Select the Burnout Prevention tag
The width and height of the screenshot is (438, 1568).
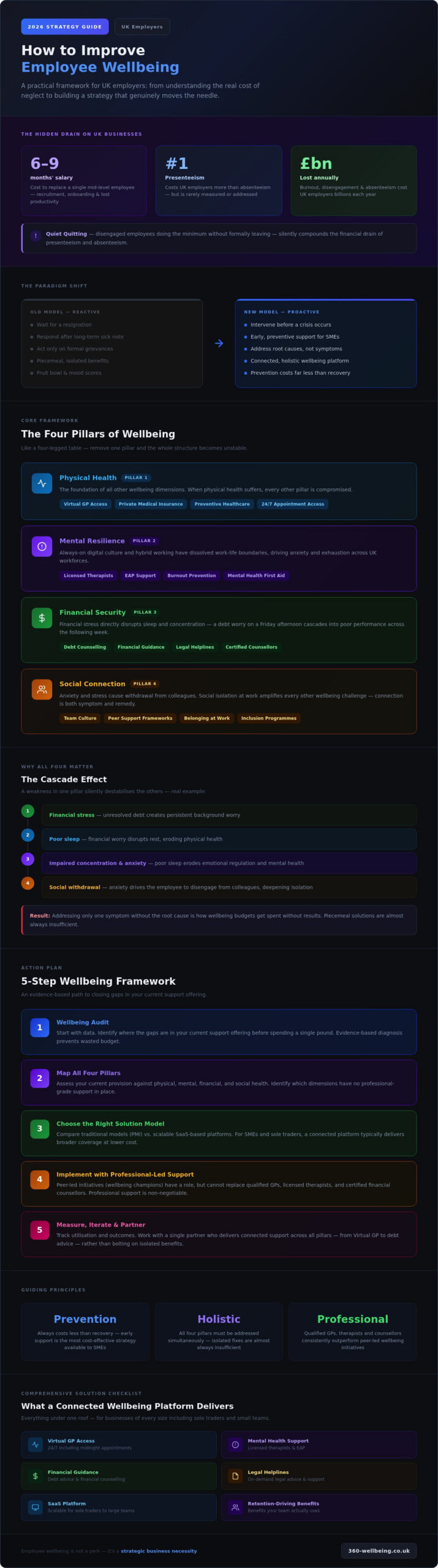pyautogui.click(x=192, y=576)
